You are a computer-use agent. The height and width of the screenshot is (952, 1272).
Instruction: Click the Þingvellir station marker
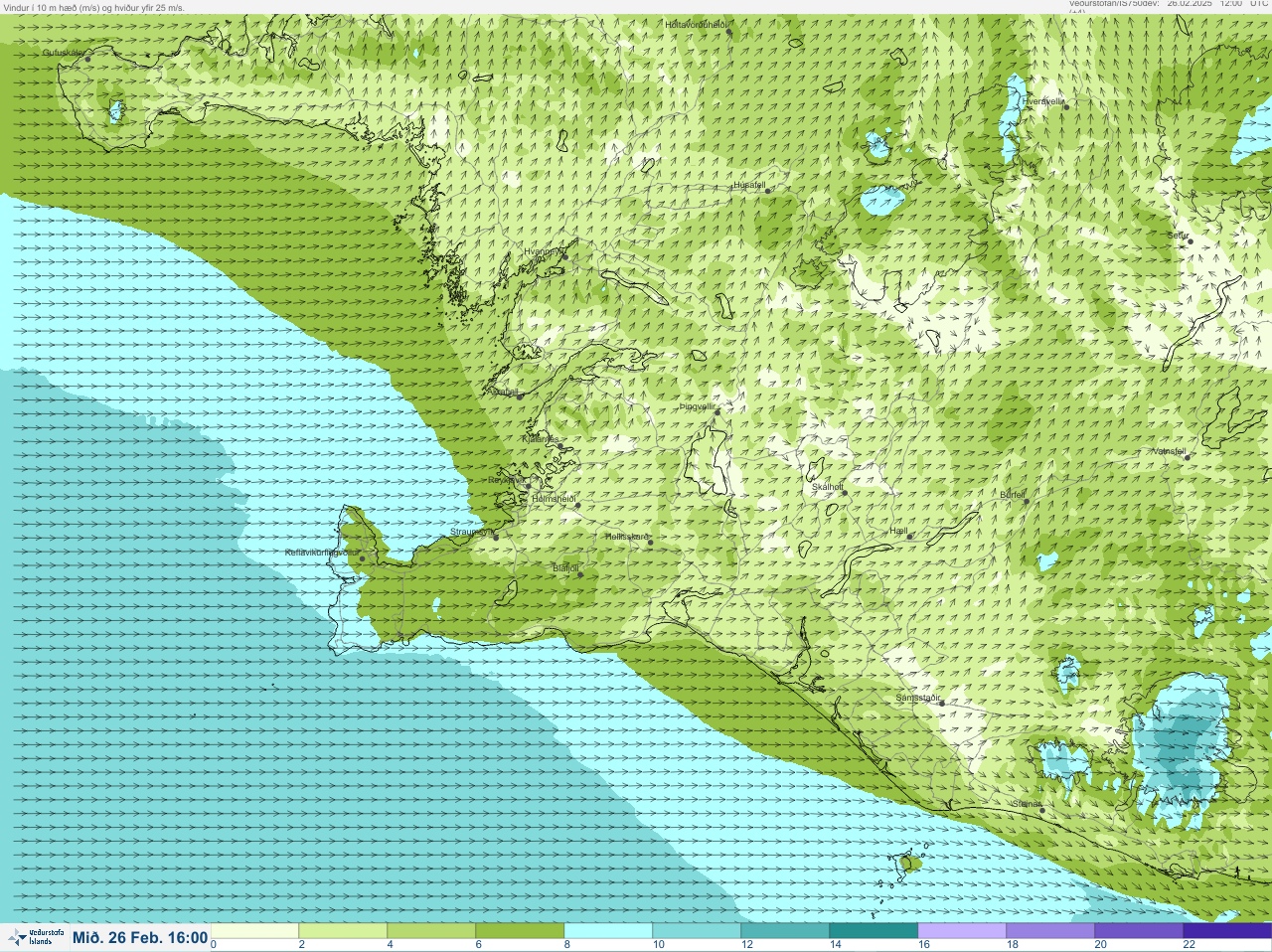tap(716, 411)
